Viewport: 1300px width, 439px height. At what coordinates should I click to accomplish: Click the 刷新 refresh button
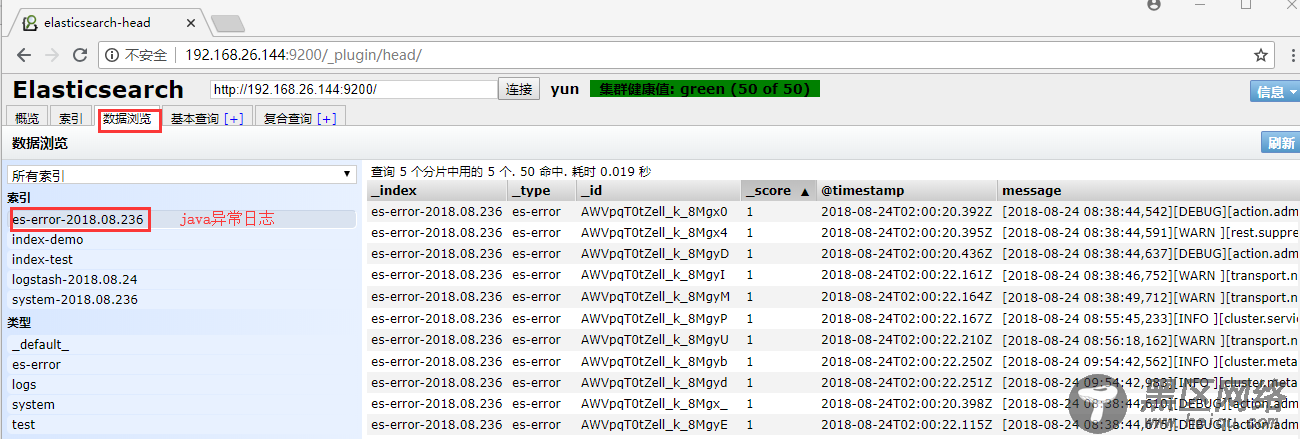click(1280, 143)
